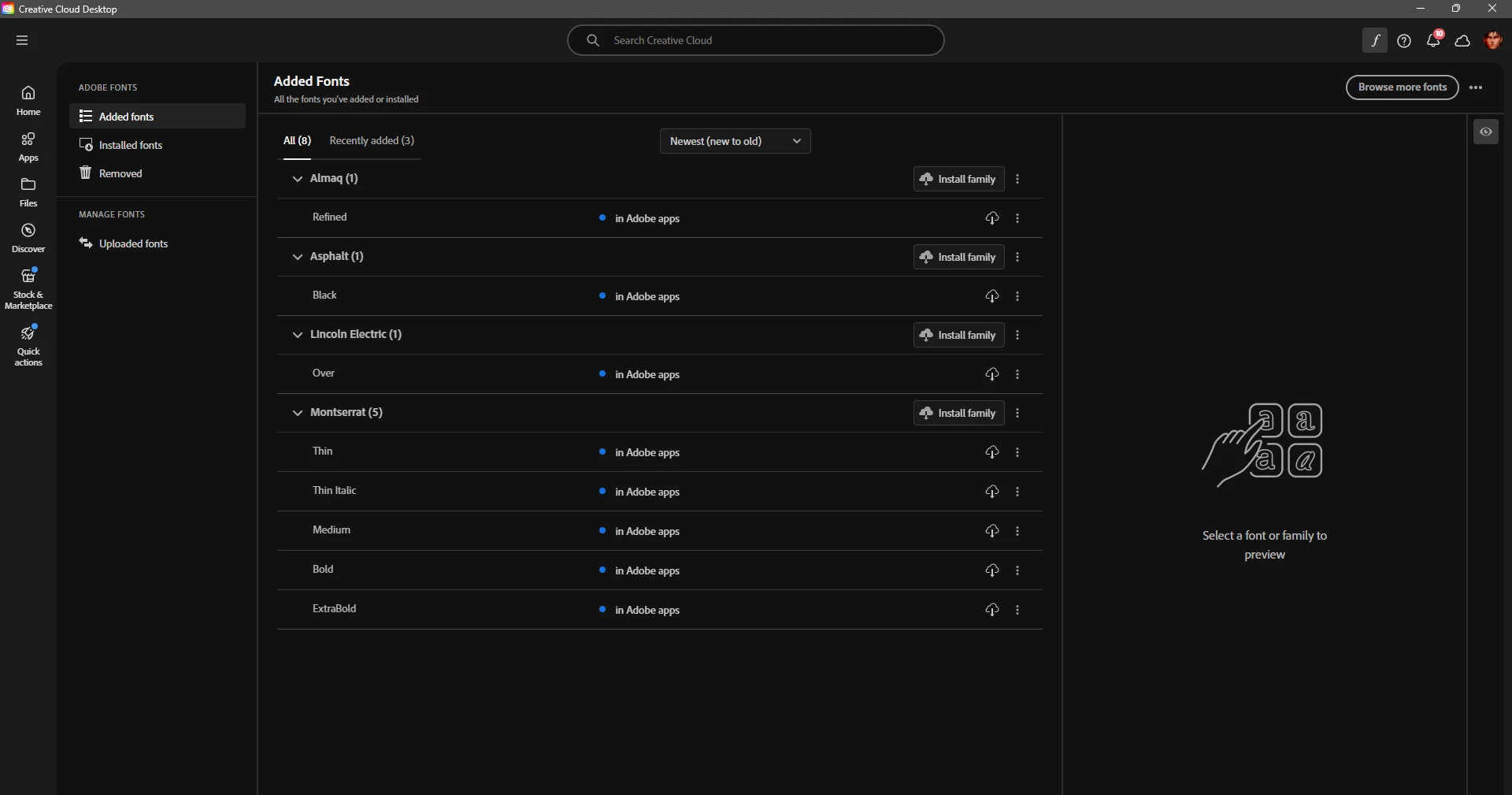The height and width of the screenshot is (795, 1512).
Task: Open Apps in the sidebar
Action: coord(28,147)
